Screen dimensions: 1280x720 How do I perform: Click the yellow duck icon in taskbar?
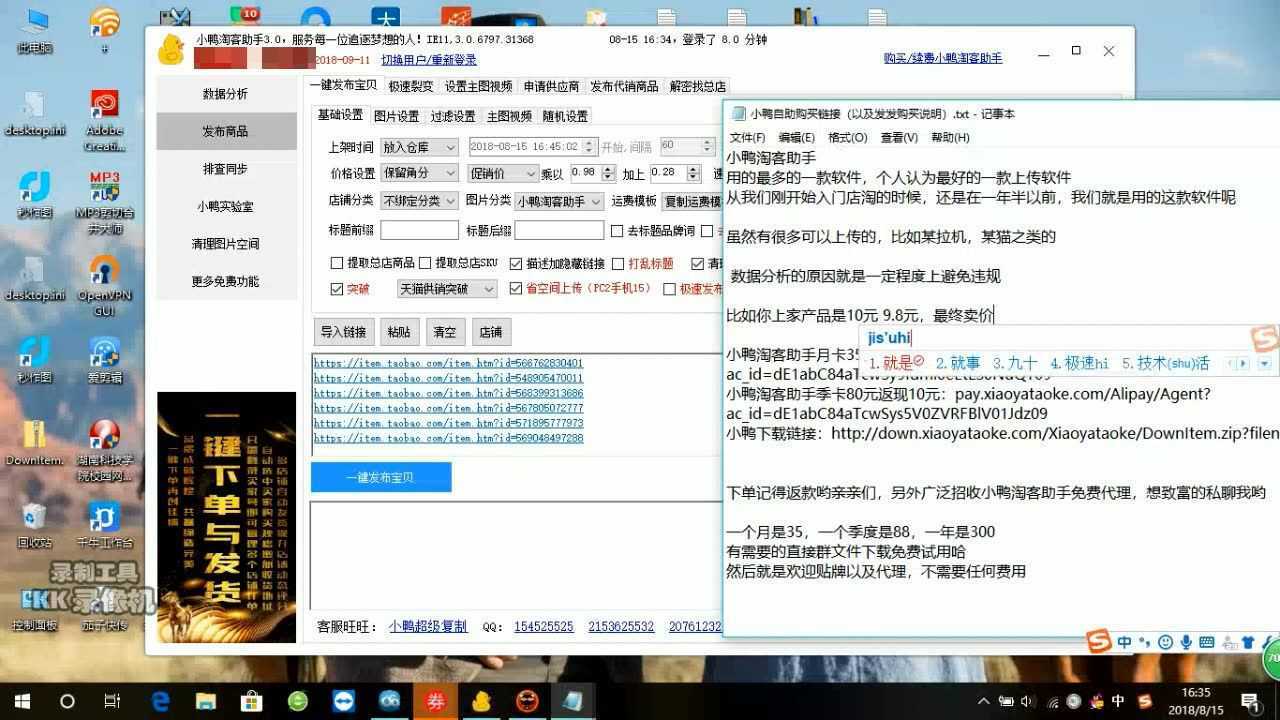(482, 701)
